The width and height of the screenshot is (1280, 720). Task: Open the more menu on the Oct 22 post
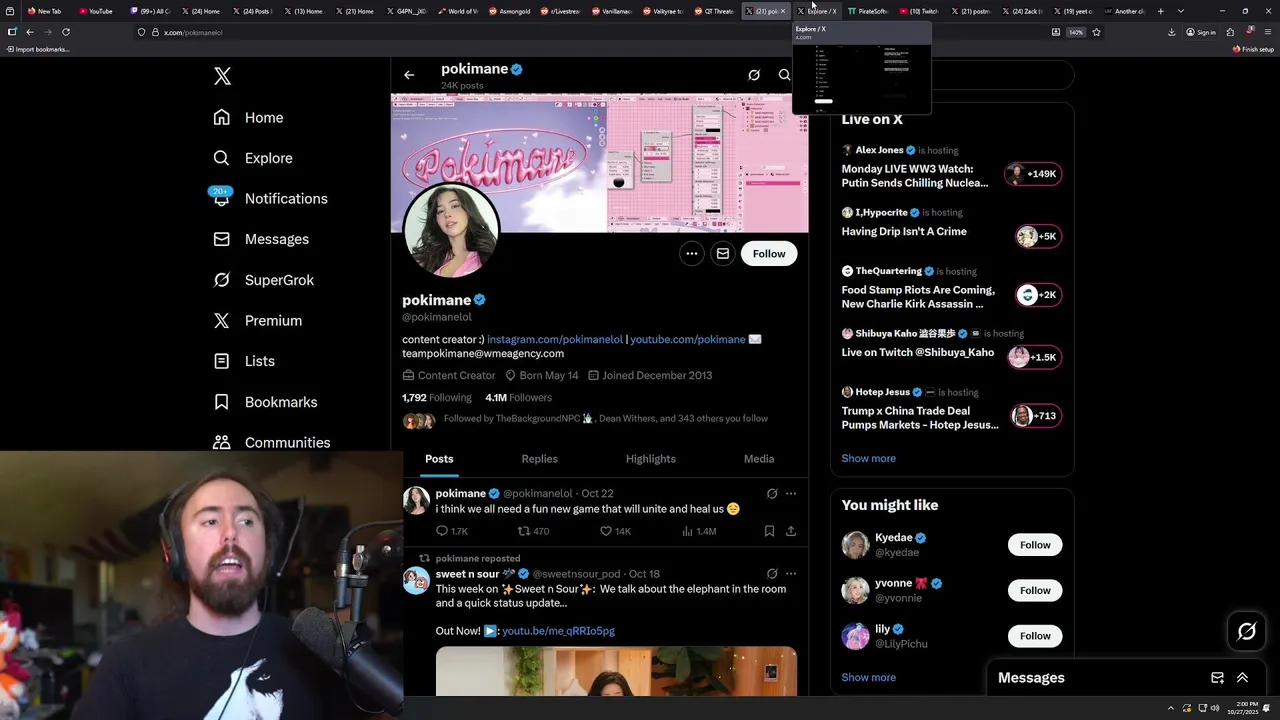click(x=791, y=493)
